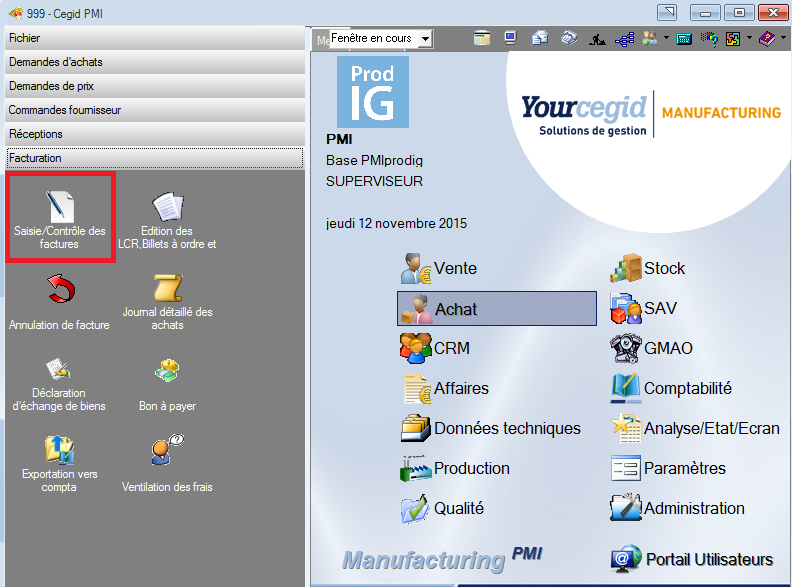Image resolution: width=792 pixels, height=587 pixels.
Task: Click the window pin button in title bar
Action: click(667, 12)
